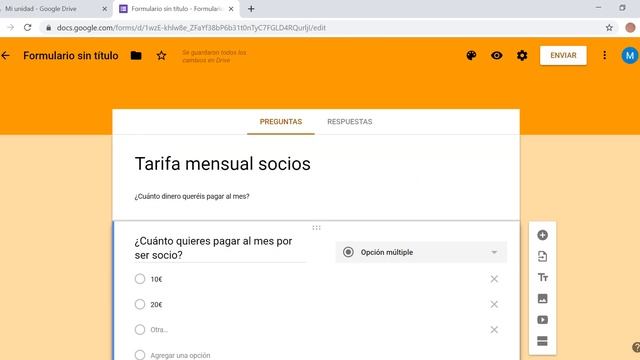Image resolution: width=640 pixels, height=360 pixels.
Task: Open the color palette theme customizer
Action: [471, 56]
